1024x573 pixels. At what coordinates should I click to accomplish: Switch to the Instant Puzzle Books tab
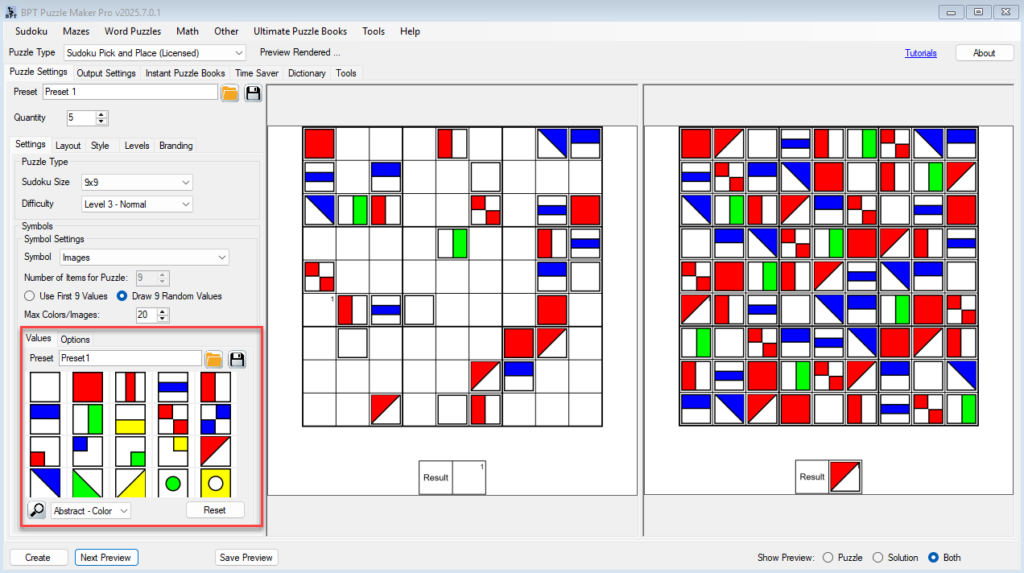(185, 73)
